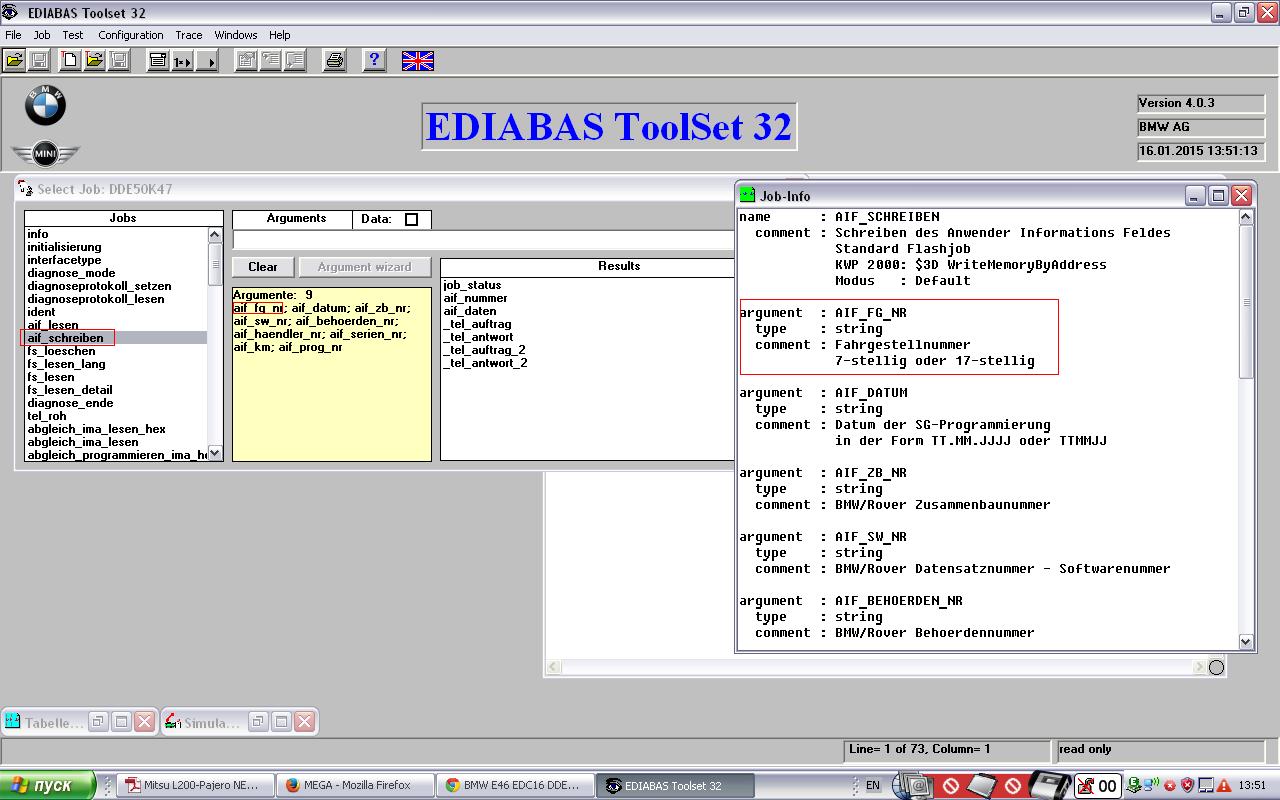Click the taskbar clock showing 13:51
The image size is (1280, 800).
coord(1252,785)
